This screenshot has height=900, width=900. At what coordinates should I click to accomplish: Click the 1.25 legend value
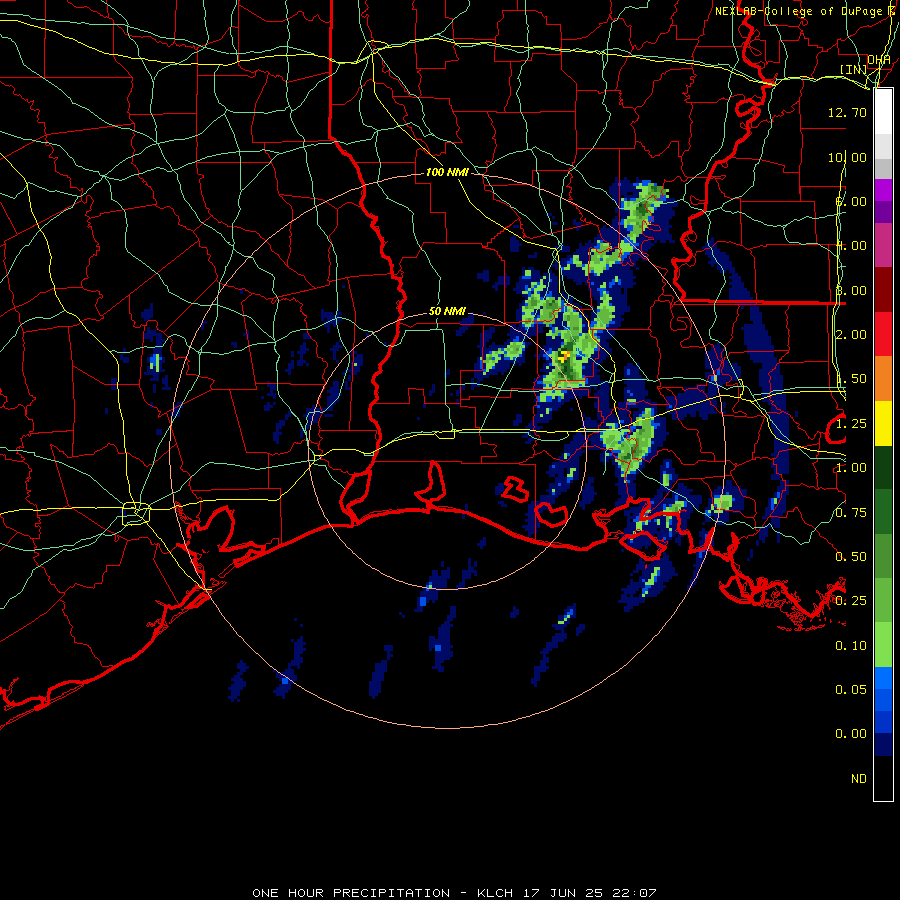pyautogui.click(x=851, y=424)
